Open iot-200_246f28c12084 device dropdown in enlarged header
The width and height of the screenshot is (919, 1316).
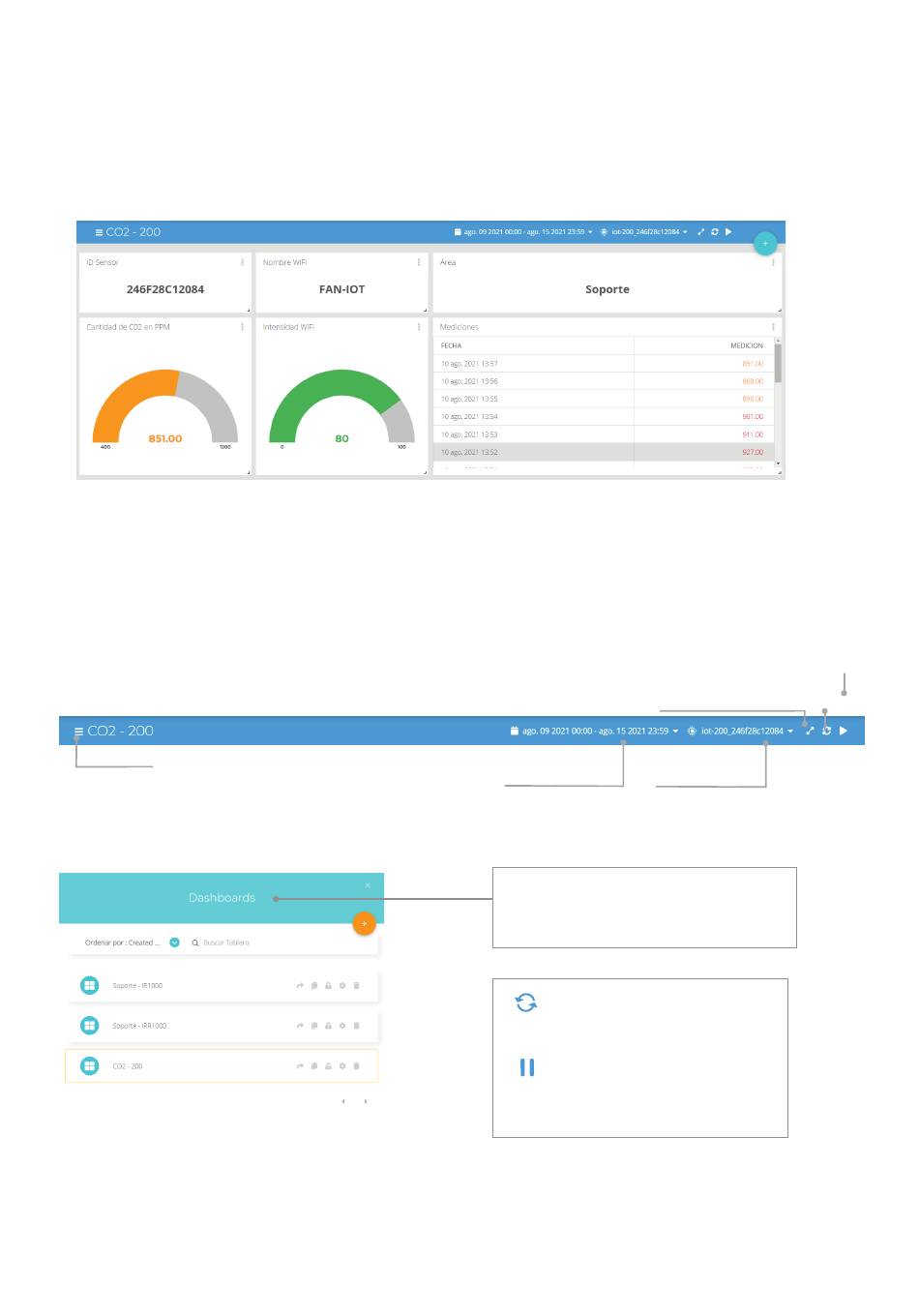pos(741,731)
